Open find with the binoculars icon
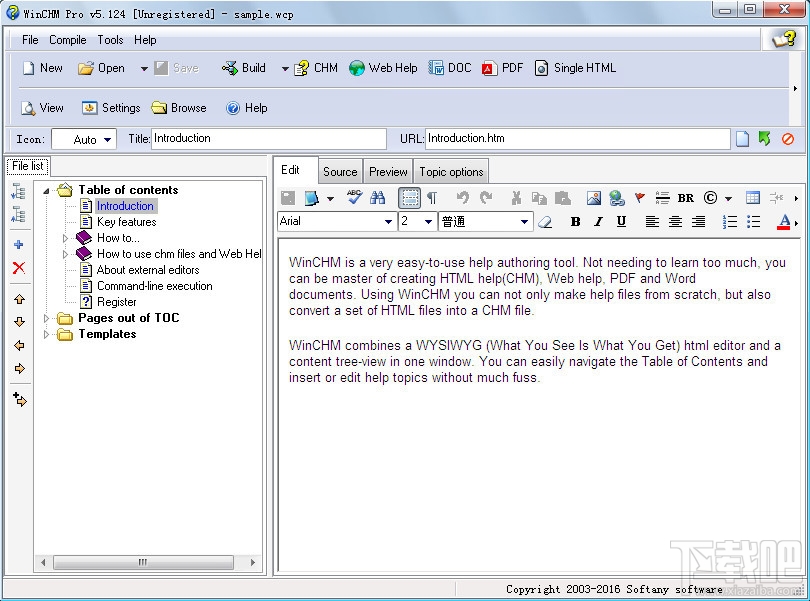This screenshot has width=810, height=601. (377, 197)
